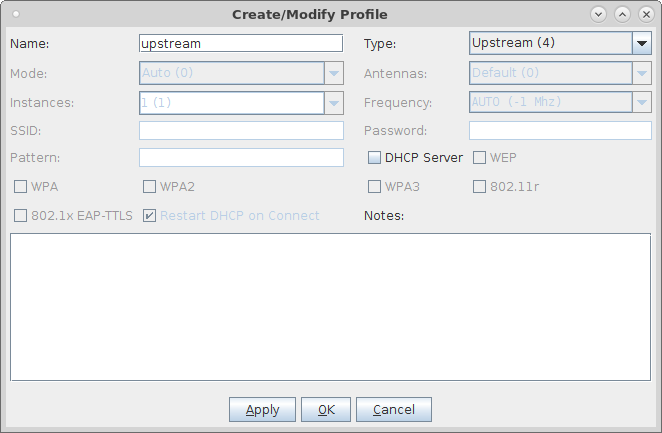Expand the Antennas dropdown

point(641,74)
